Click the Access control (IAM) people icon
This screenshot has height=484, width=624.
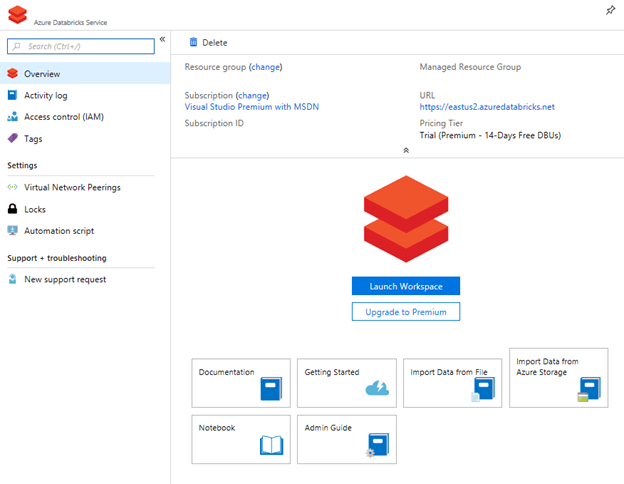[12, 117]
